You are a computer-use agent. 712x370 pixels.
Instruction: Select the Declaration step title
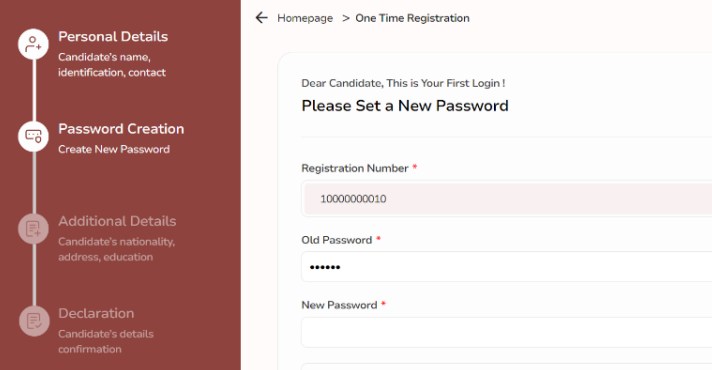[96, 313]
